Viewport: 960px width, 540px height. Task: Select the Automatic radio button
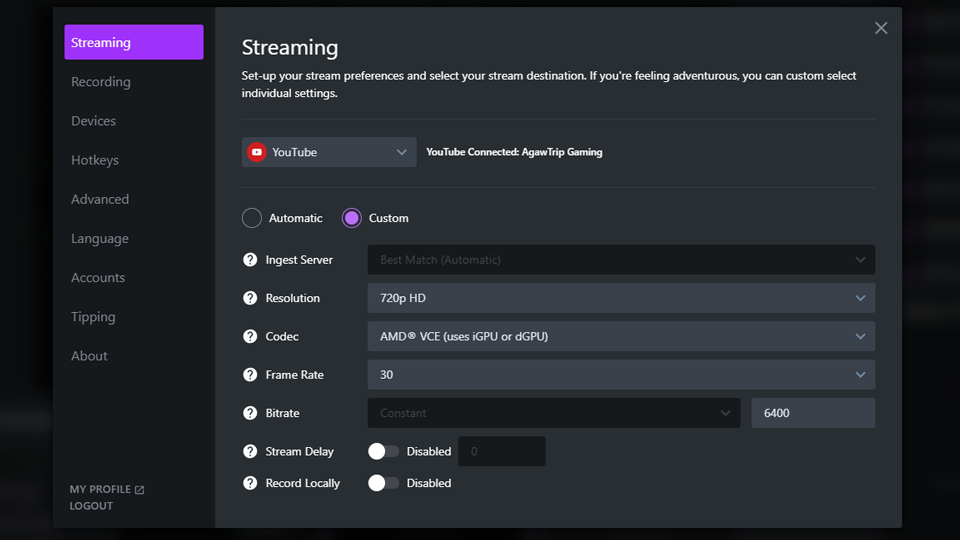pyautogui.click(x=252, y=218)
